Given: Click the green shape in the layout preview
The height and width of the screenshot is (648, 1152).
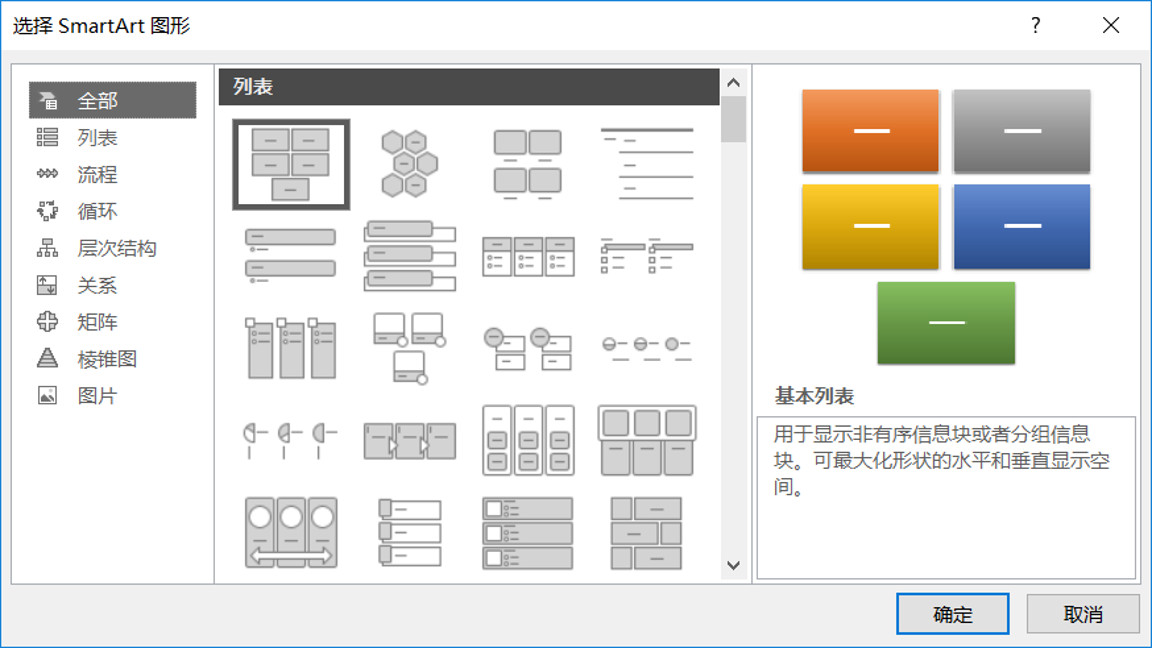Looking at the screenshot, I should point(946,322).
